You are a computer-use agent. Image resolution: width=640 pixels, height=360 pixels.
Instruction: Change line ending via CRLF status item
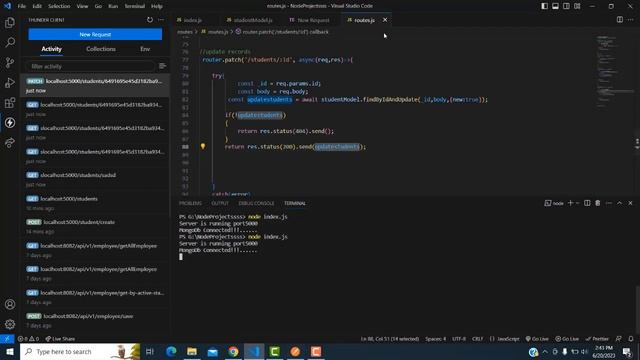pos(477,339)
